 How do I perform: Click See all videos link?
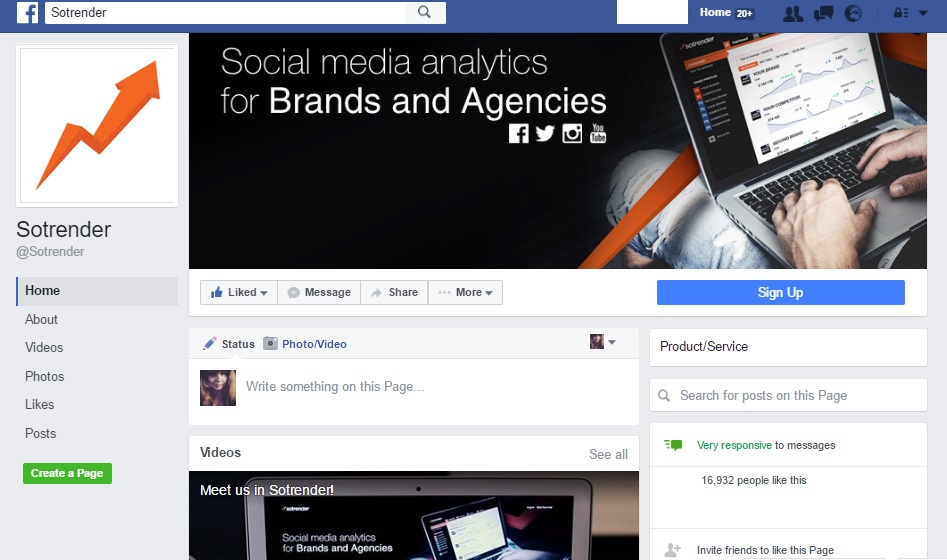pos(608,454)
